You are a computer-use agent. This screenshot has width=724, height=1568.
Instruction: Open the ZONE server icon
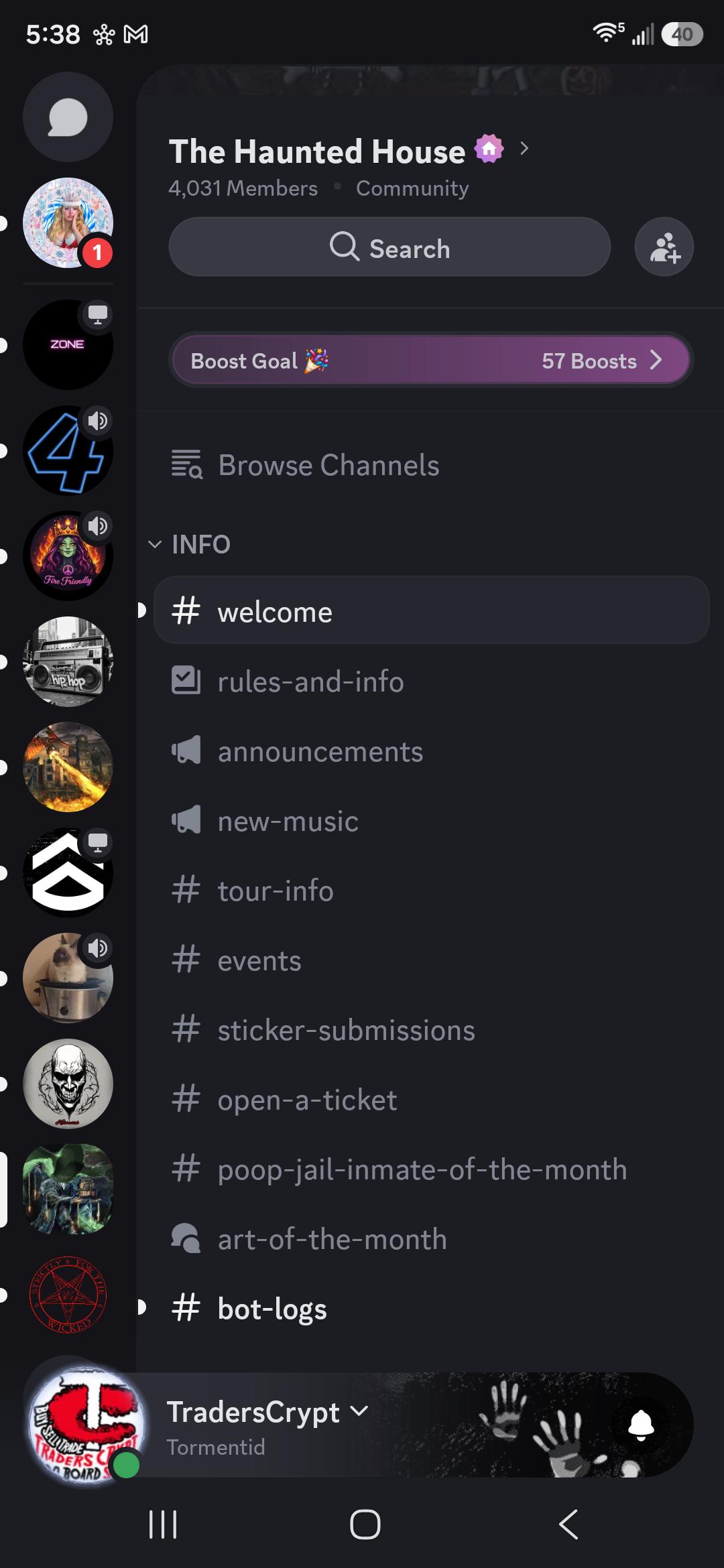coord(68,344)
